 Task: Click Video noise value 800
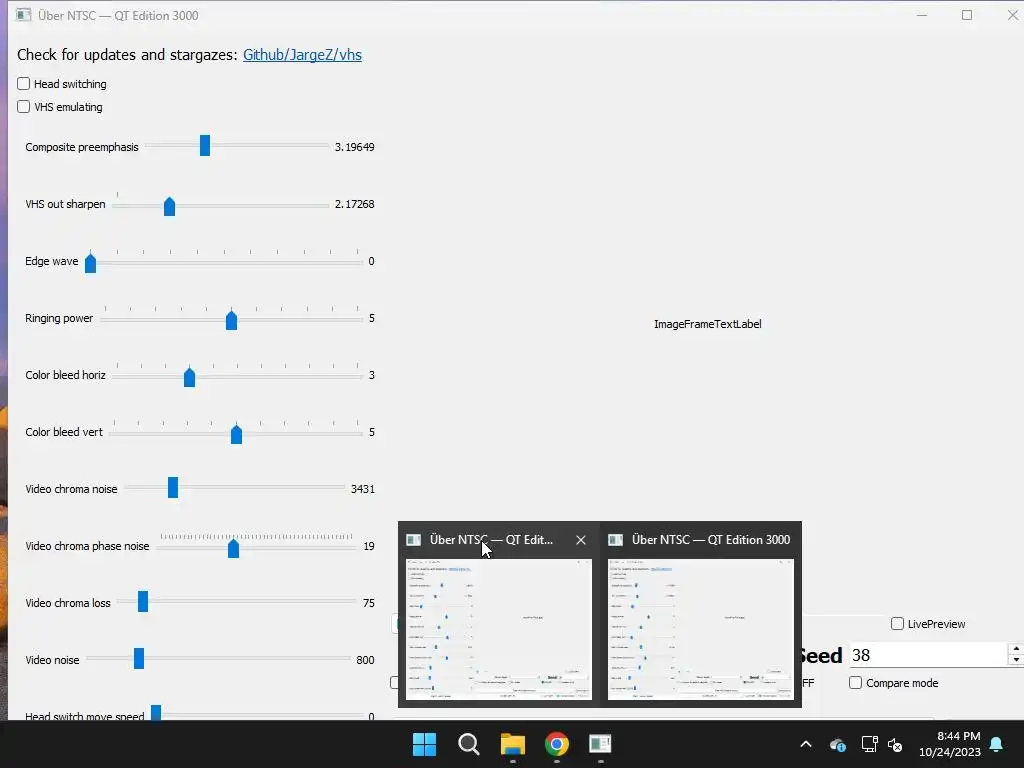click(366, 660)
